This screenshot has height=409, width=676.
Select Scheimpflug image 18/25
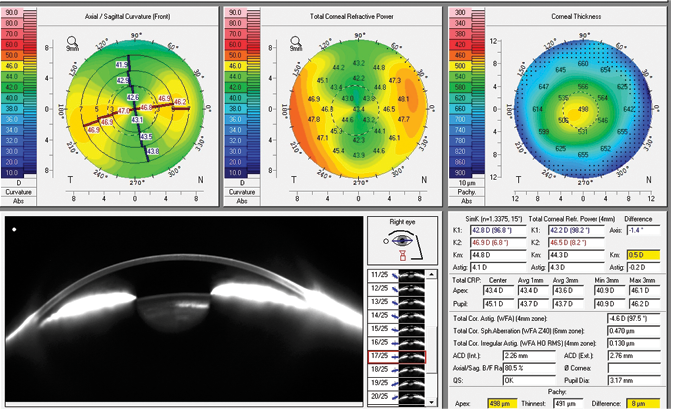point(397,369)
